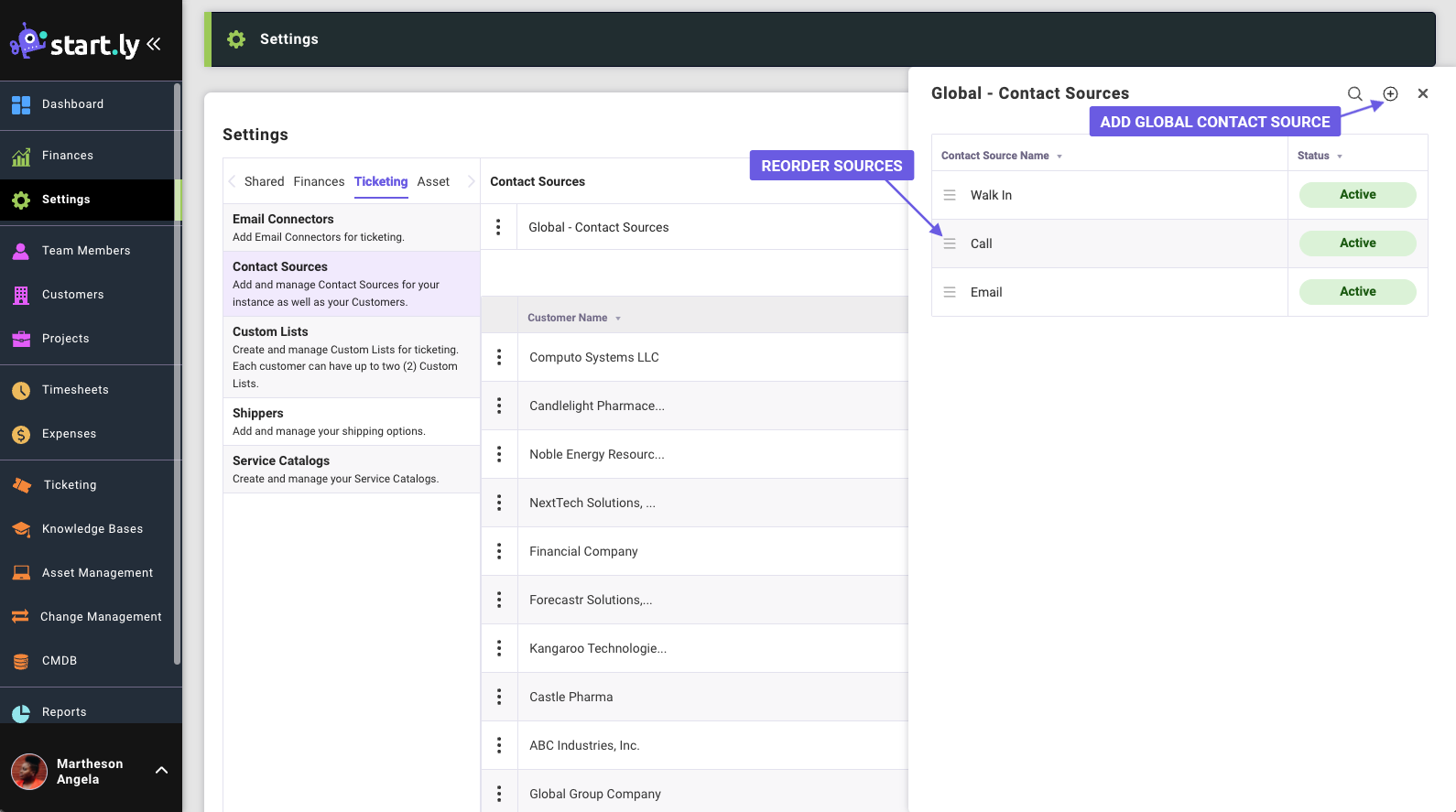Toggle the Active status badge for Call
This screenshot has width=1456, height=812.
pos(1357,244)
